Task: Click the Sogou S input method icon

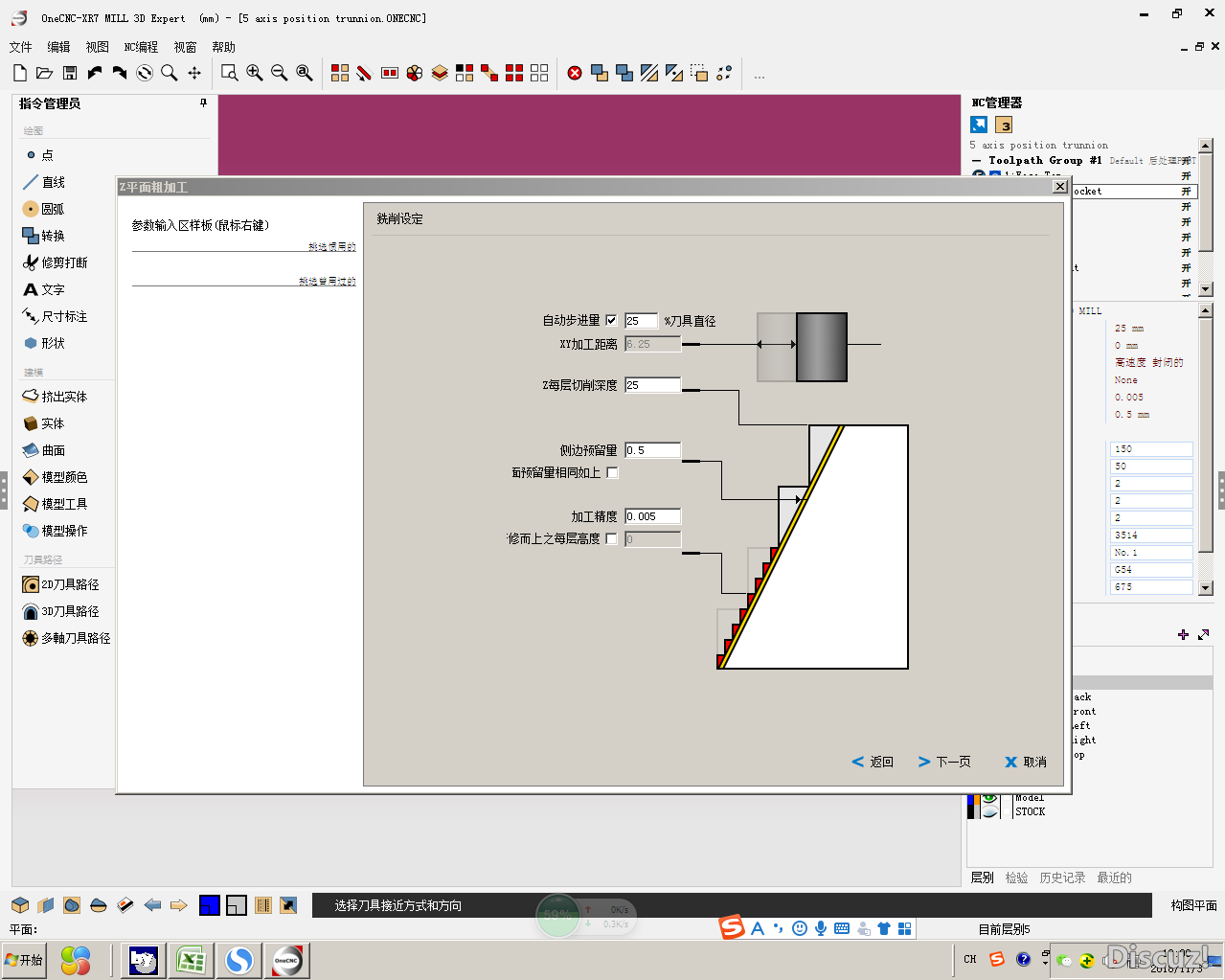Action: tap(732, 927)
